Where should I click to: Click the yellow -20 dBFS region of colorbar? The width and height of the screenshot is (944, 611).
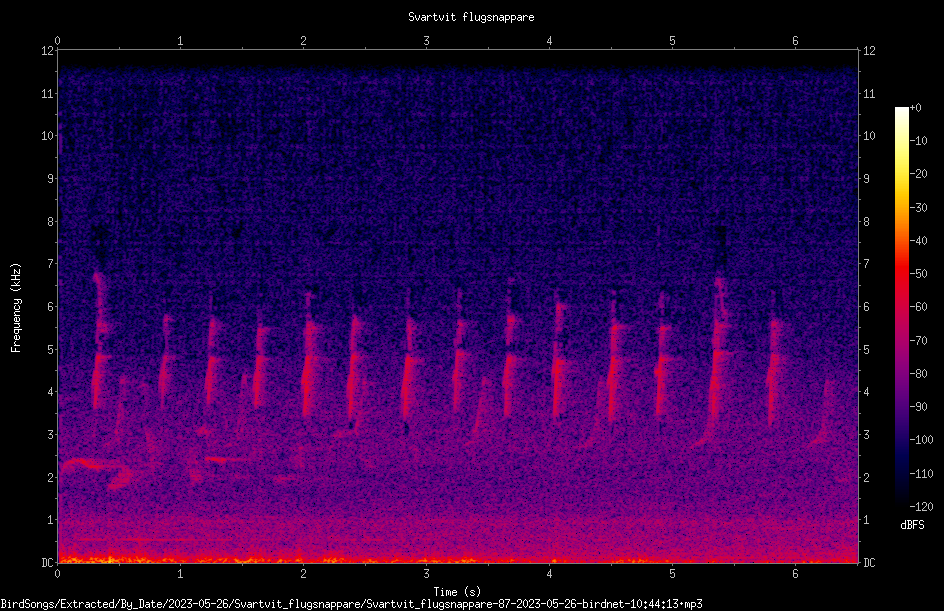[x=901, y=174]
